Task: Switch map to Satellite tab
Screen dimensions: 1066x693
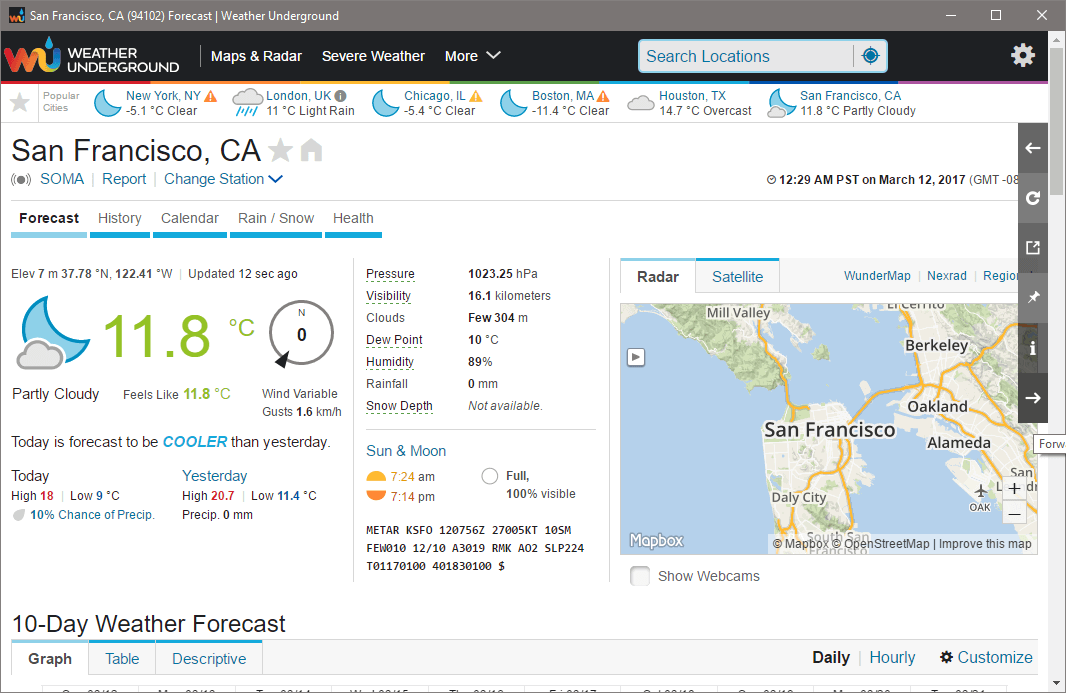Action: point(737,277)
